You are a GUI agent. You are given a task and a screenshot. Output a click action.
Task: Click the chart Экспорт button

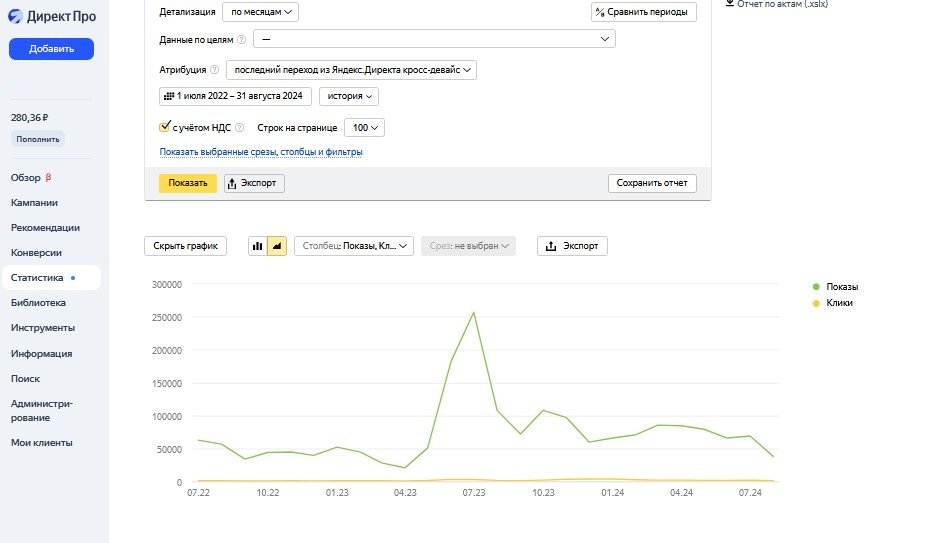(x=572, y=246)
